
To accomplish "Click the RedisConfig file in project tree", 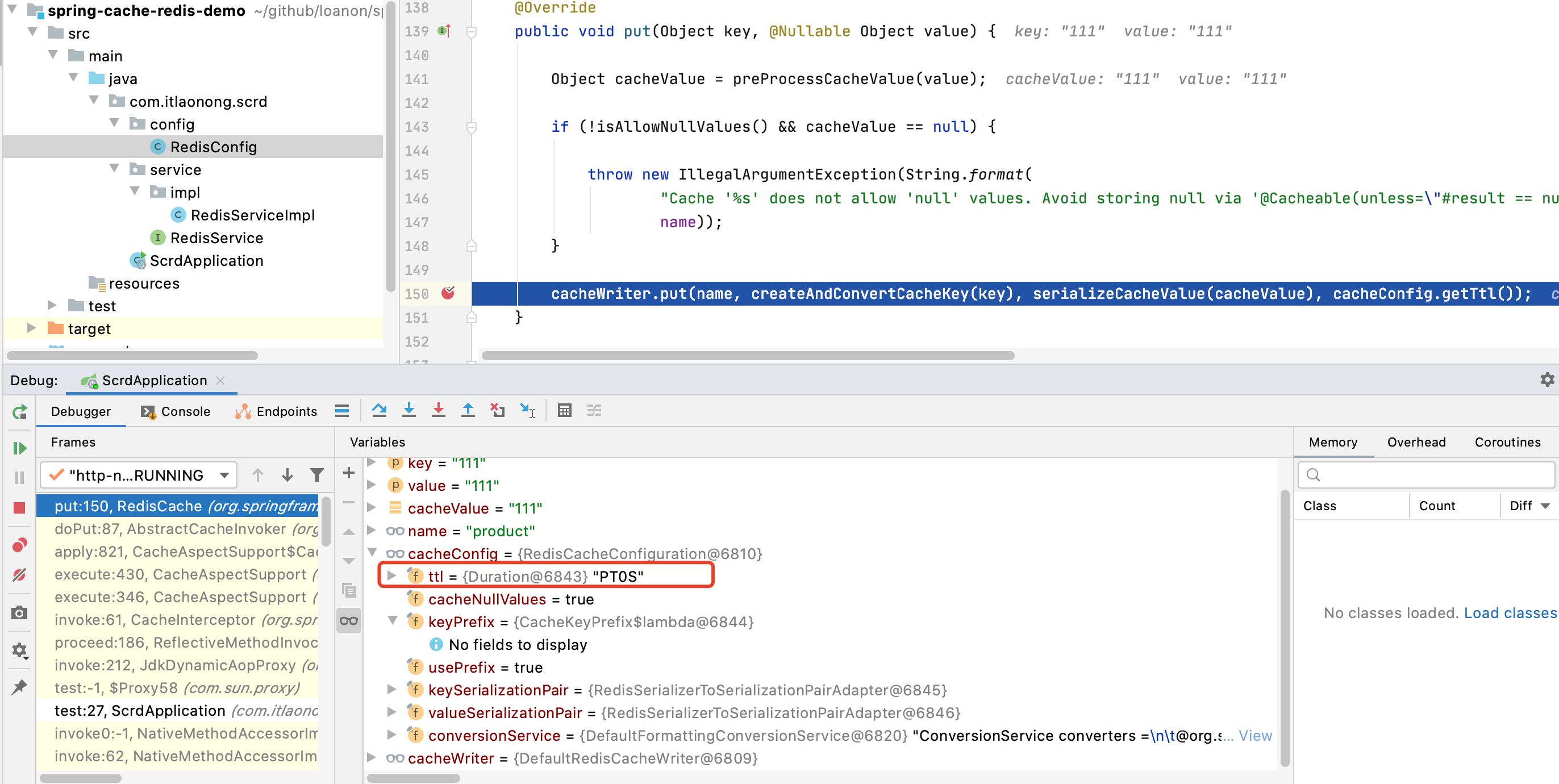I will point(215,148).
